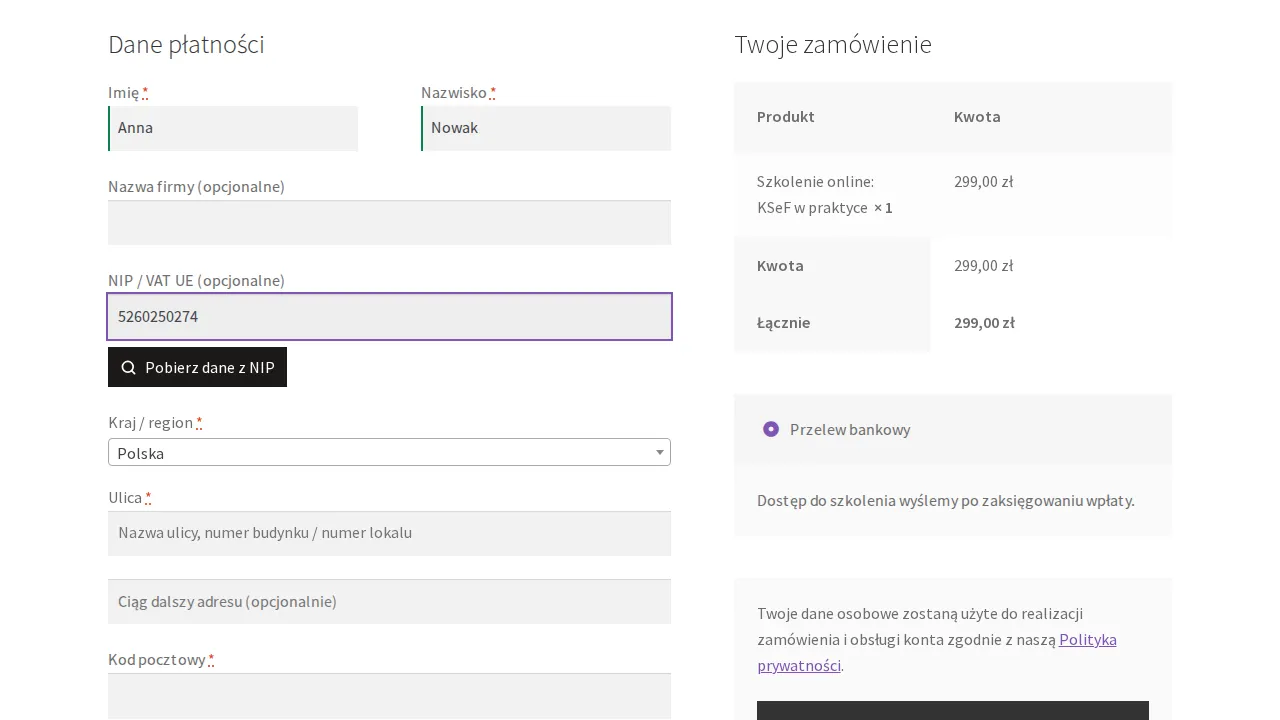Image resolution: width=1280 pixels, height=720 pixels.
Task: Click the Dostęp do szkolenia payment note
Action: (x=946, y=500)
